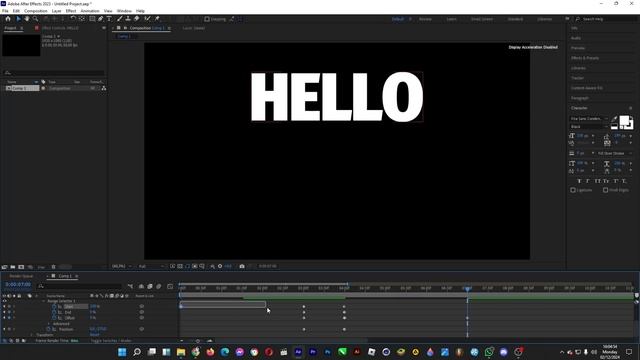Click the Home icon in toolbar
The image size is (640, 360).
(8, 19)
